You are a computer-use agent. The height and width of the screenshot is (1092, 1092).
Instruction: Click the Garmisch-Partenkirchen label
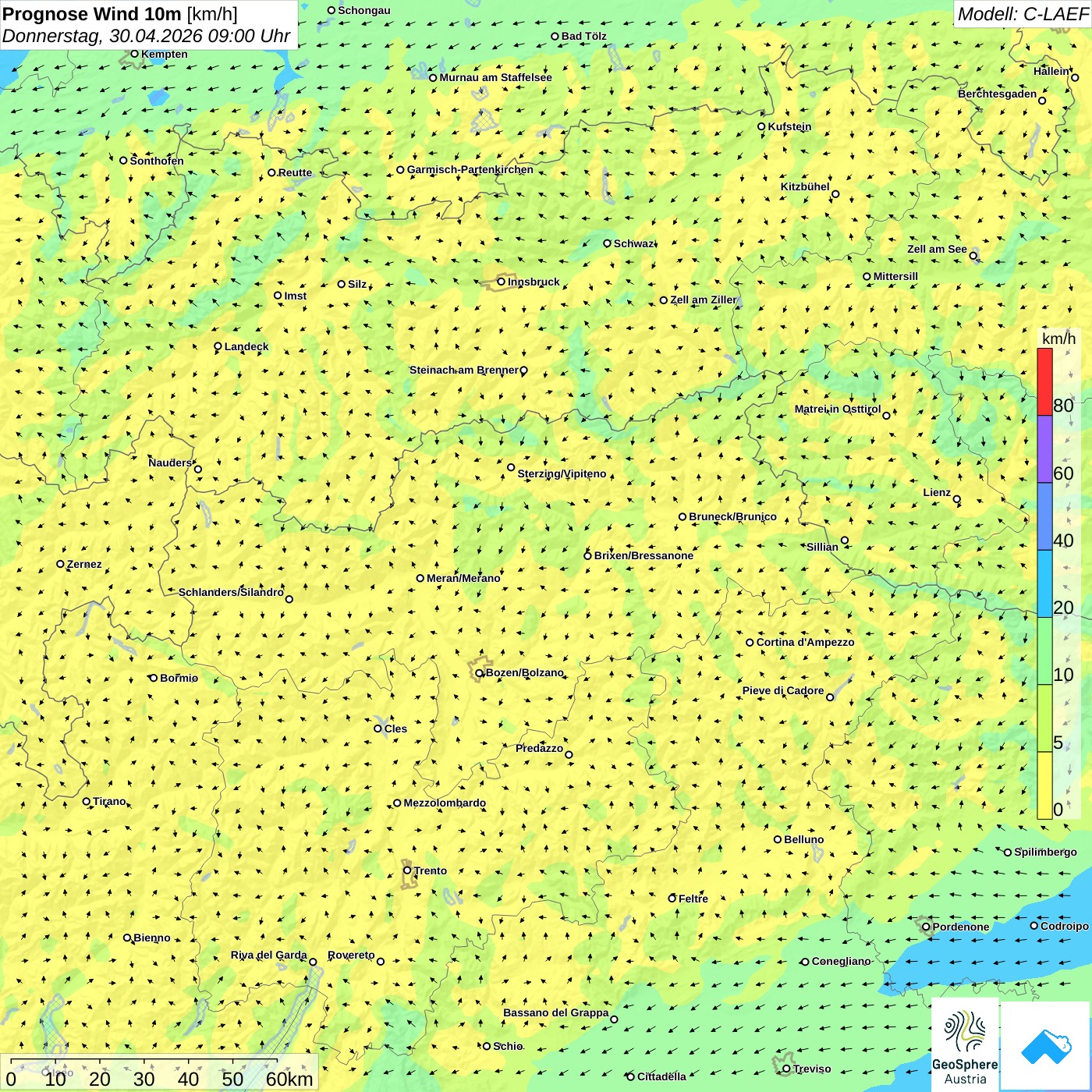coord(470,169)
